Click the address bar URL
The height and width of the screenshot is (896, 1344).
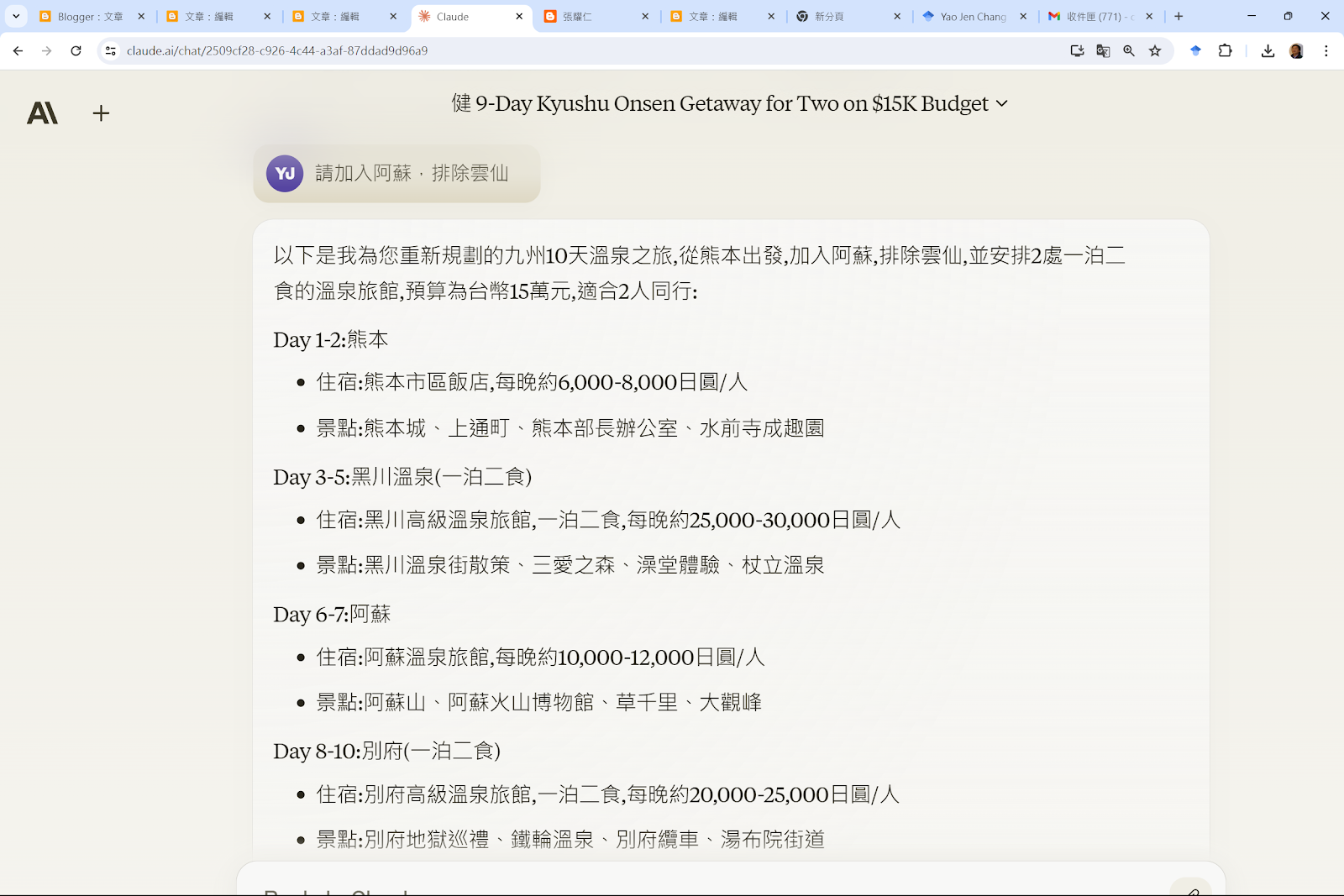pyautogui.click(x=277, y=51)
